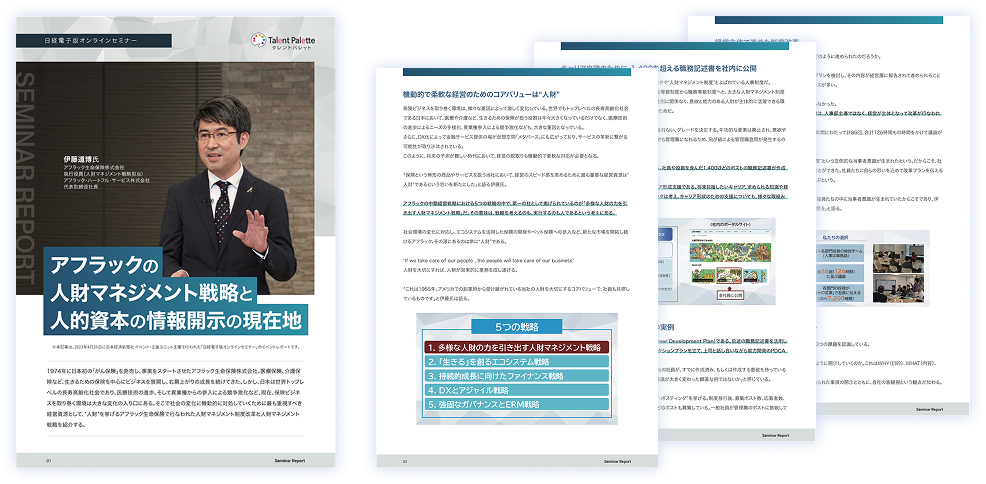Open the top meeting photo on fourth page
Screen dimensions: 986x484
[900, 257]
